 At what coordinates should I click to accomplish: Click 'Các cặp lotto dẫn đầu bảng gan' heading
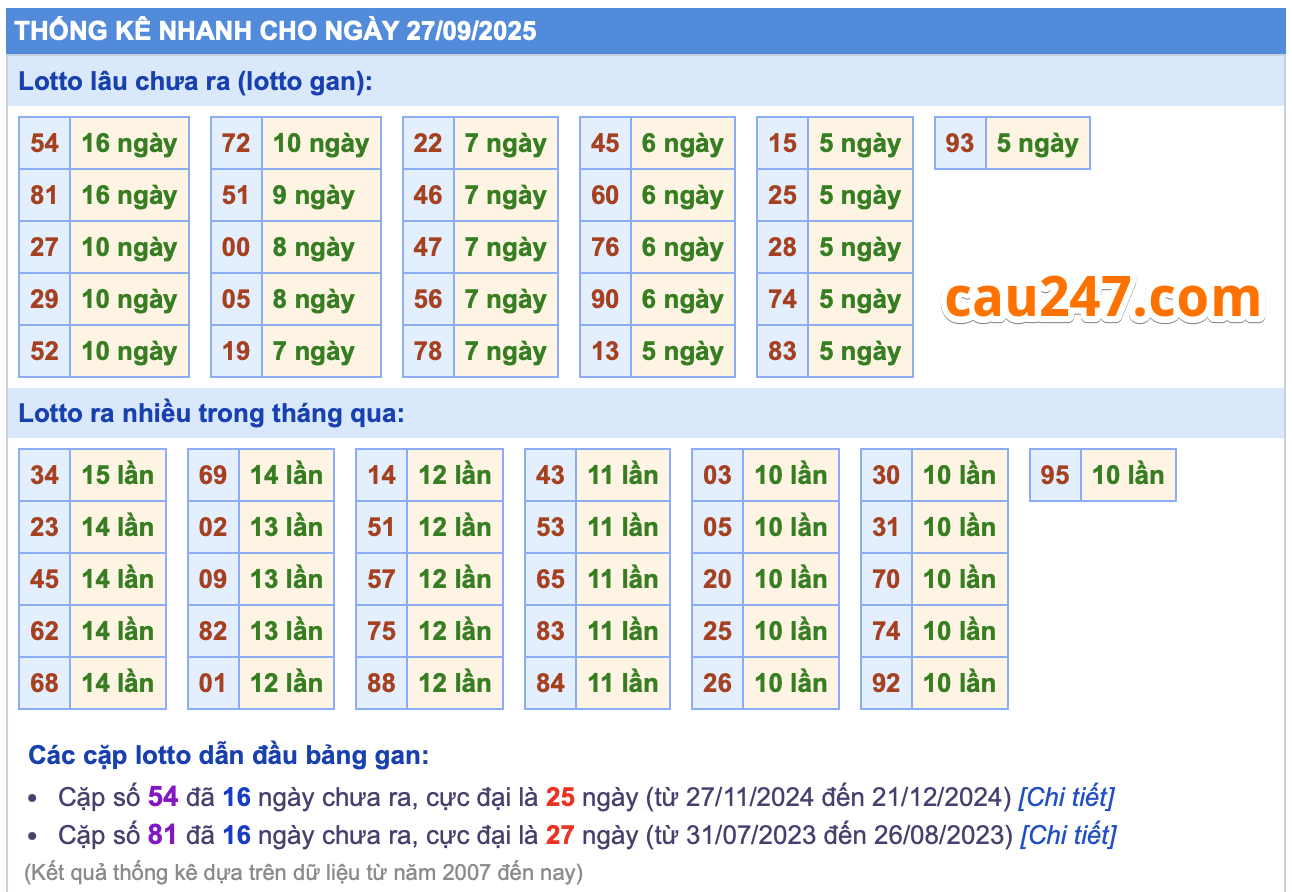coord(228,755)
